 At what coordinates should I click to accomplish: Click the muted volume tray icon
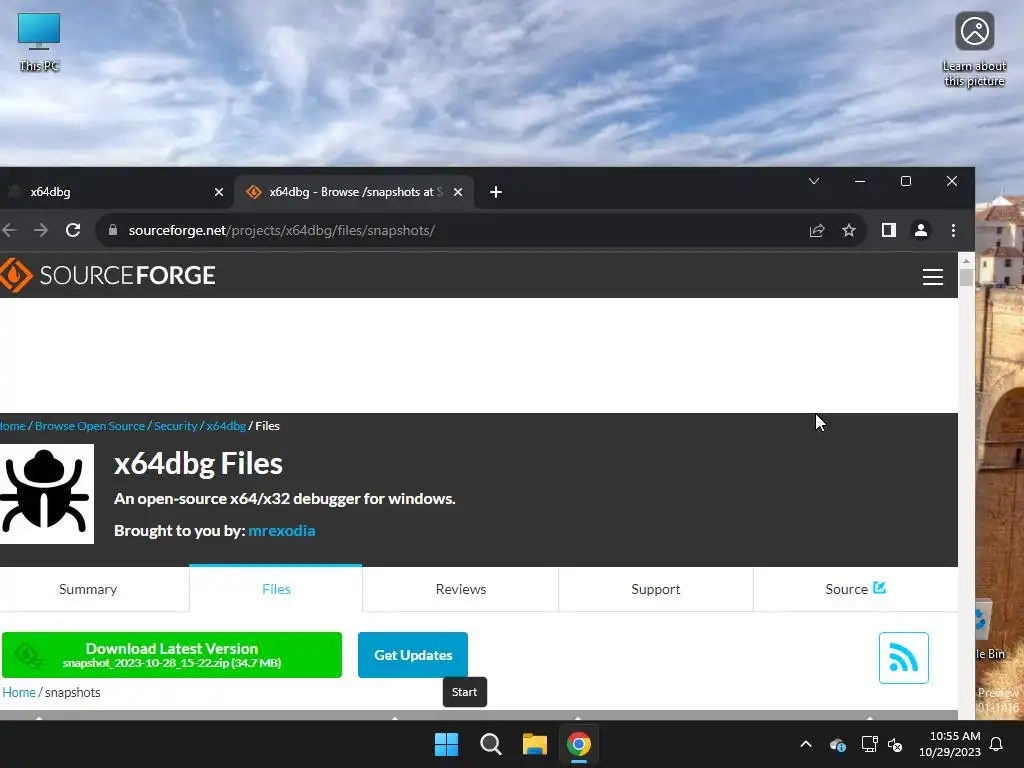895,744
